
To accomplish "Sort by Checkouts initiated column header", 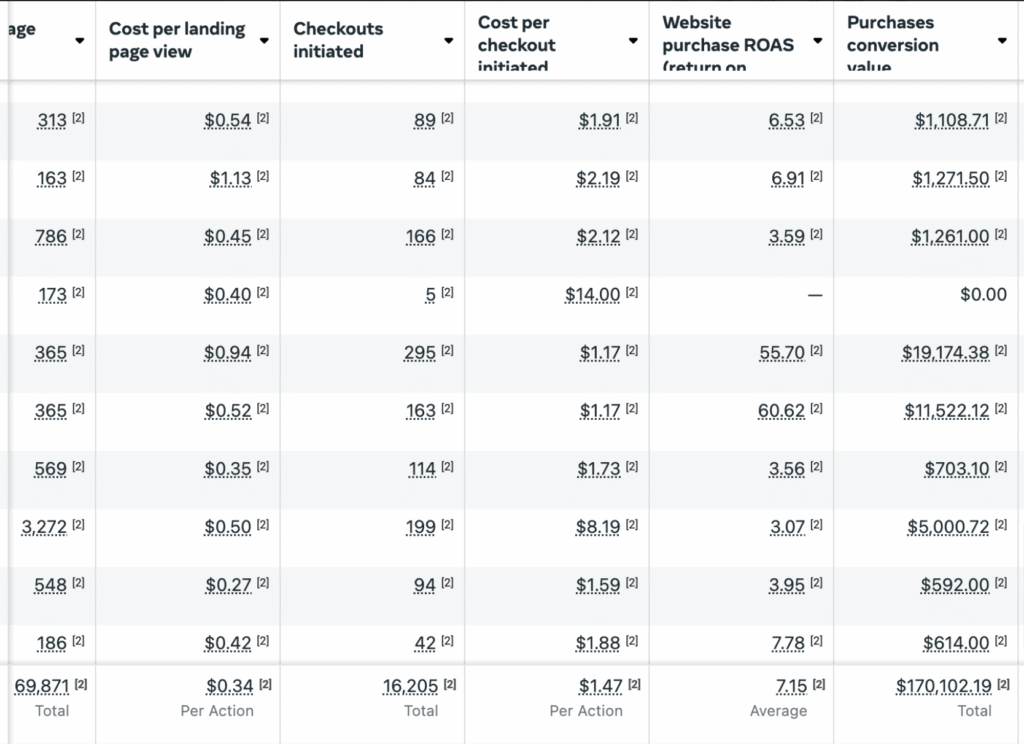I will [x=338, y=40].
